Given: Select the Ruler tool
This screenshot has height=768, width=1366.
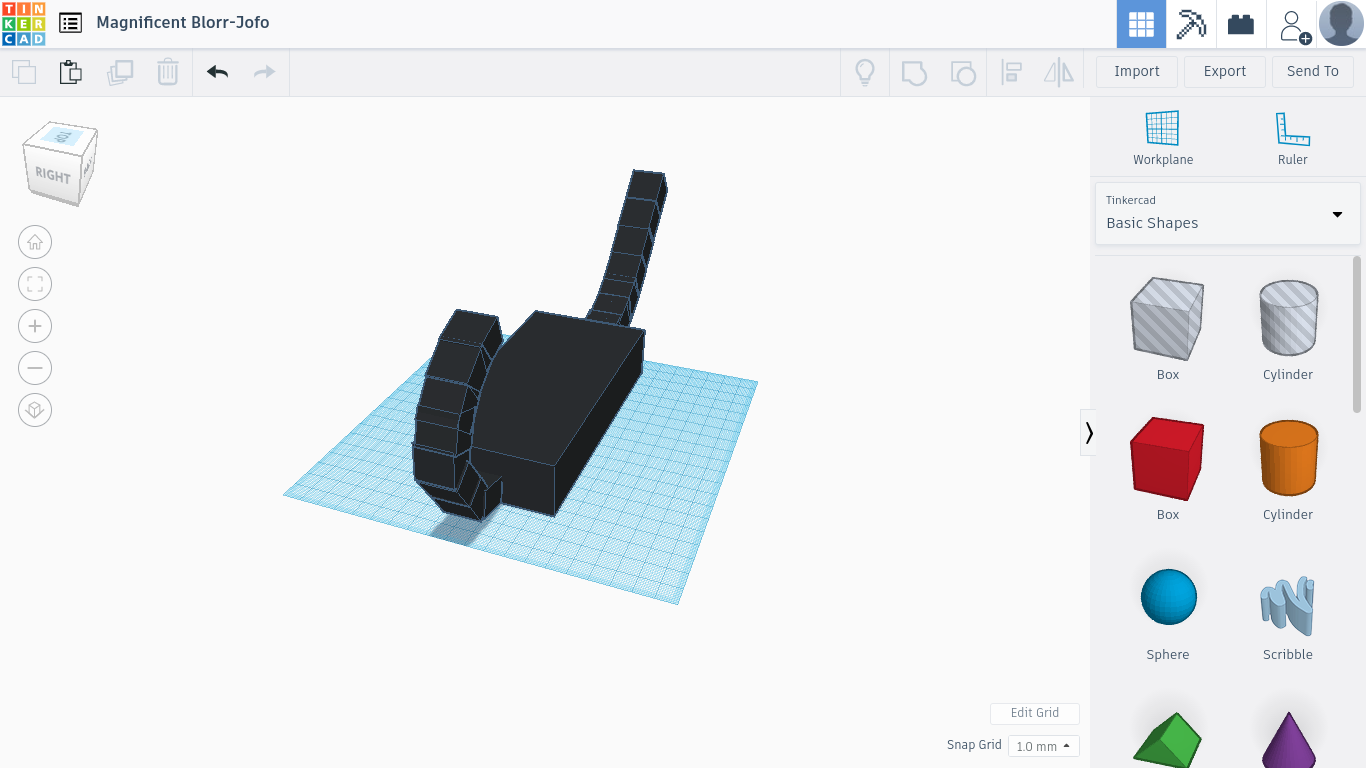Looking at the screenshot, I should pyautogui.click(x=1292, y=138).
